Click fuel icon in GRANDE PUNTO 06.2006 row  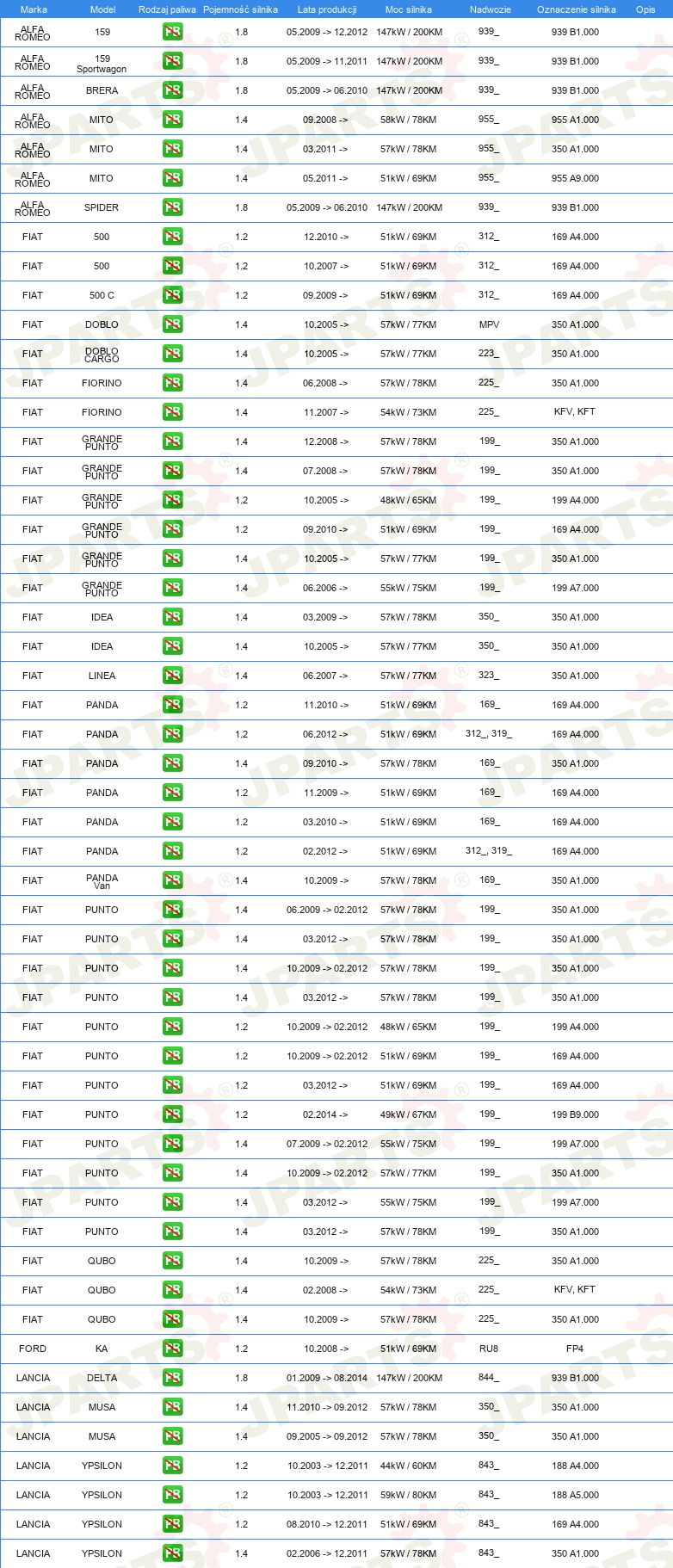click(172, 588)
